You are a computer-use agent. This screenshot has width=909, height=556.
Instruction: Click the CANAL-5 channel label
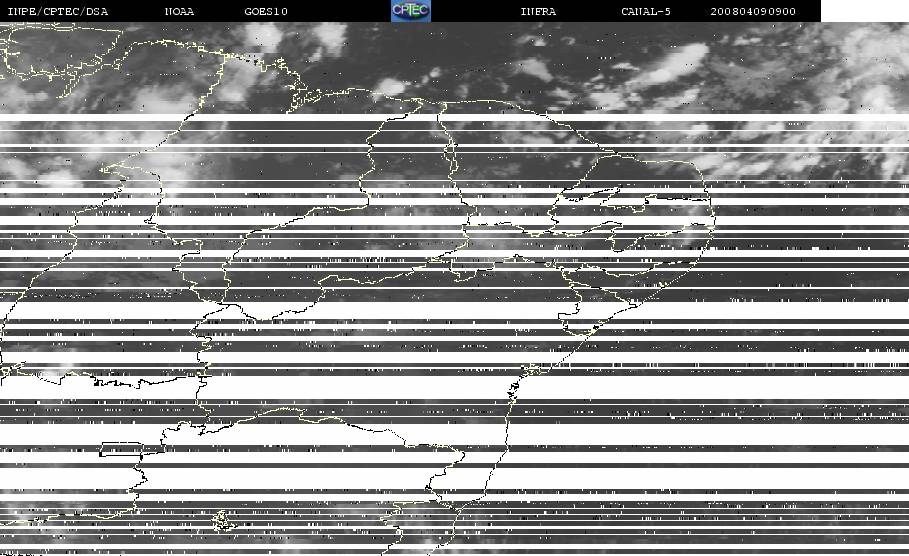tap(646, 11)
